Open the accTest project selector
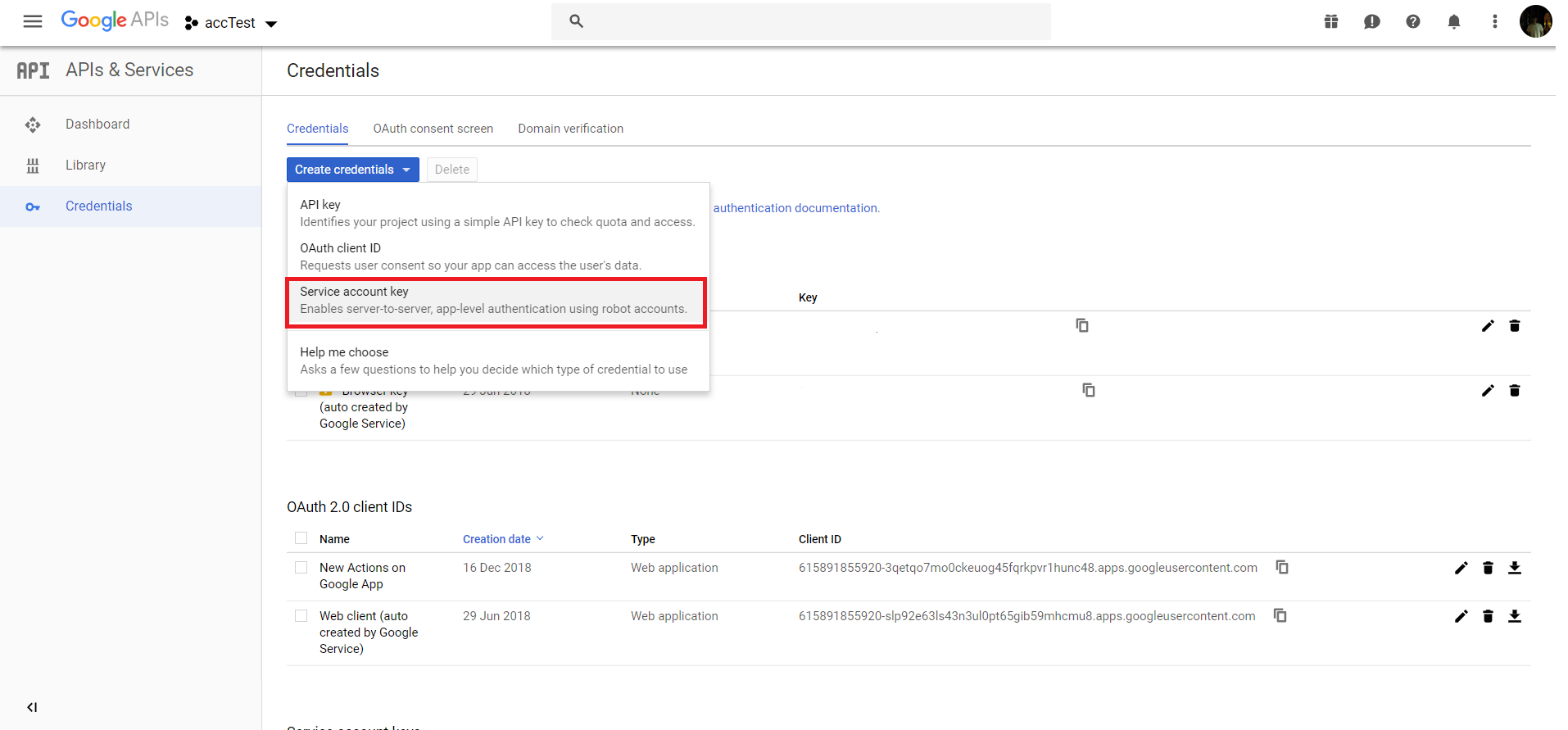The image size is (1568, 730). [231, 23]
